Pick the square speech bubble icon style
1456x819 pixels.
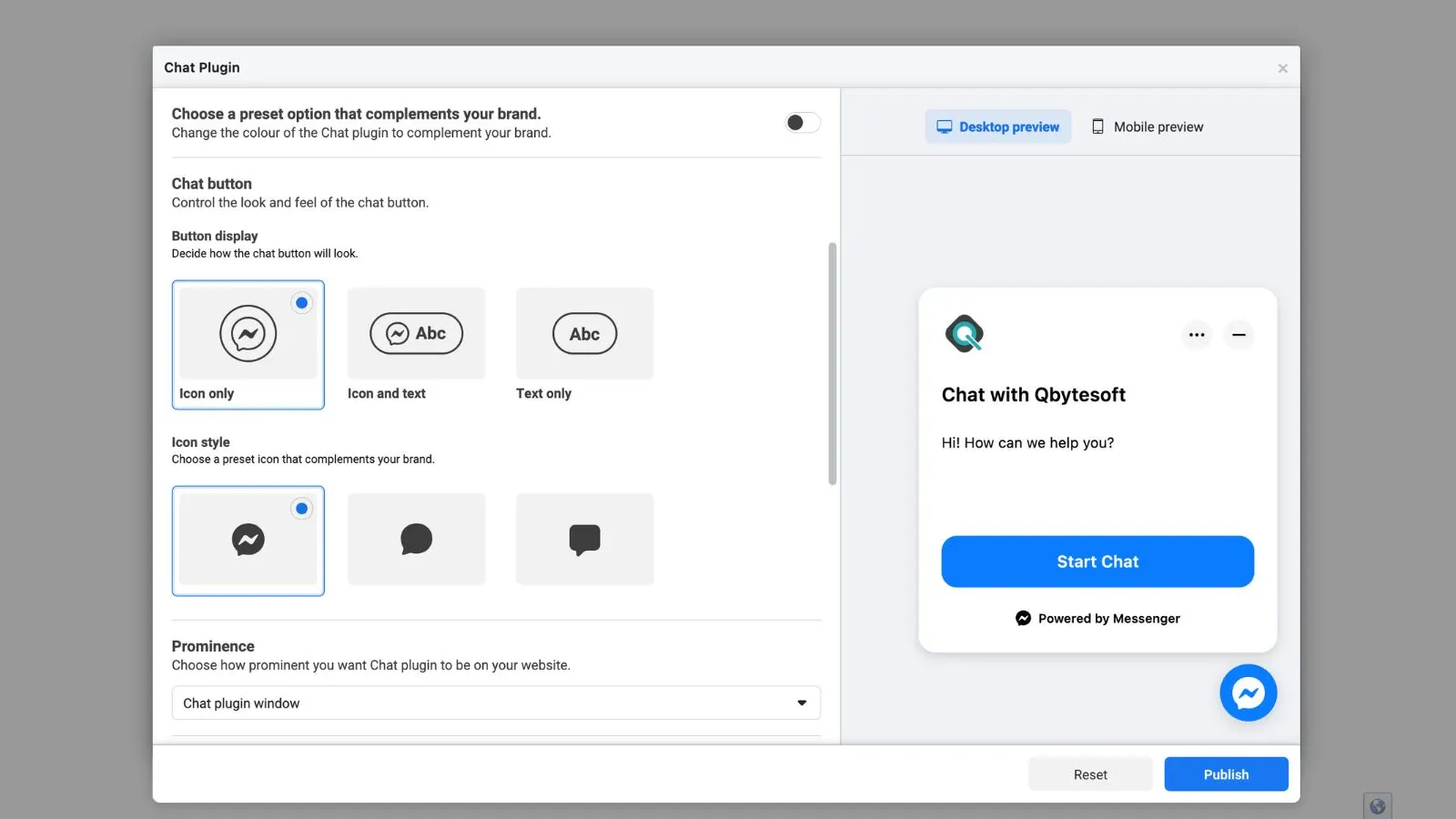coord(584,539)
